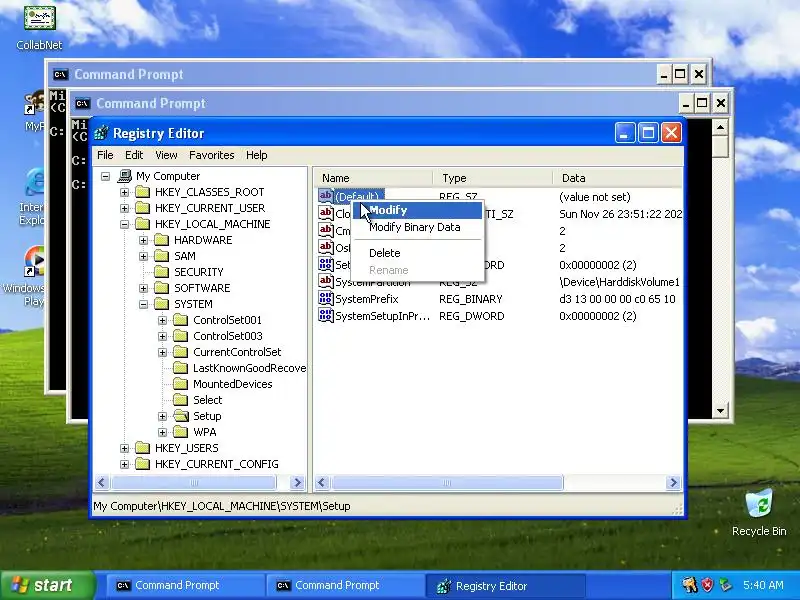The height and width of the screenshot is (600, 800).
Task: Select the Select folder icon
Action: point(181,399)
